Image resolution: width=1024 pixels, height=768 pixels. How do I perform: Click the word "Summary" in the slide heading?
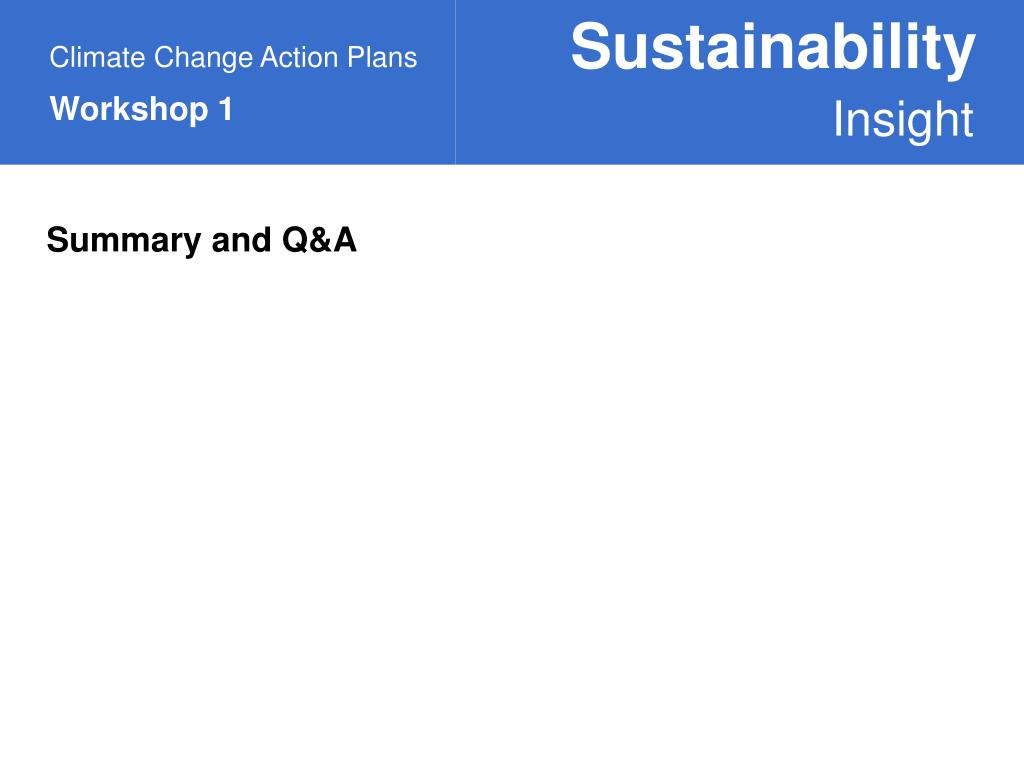124,240
